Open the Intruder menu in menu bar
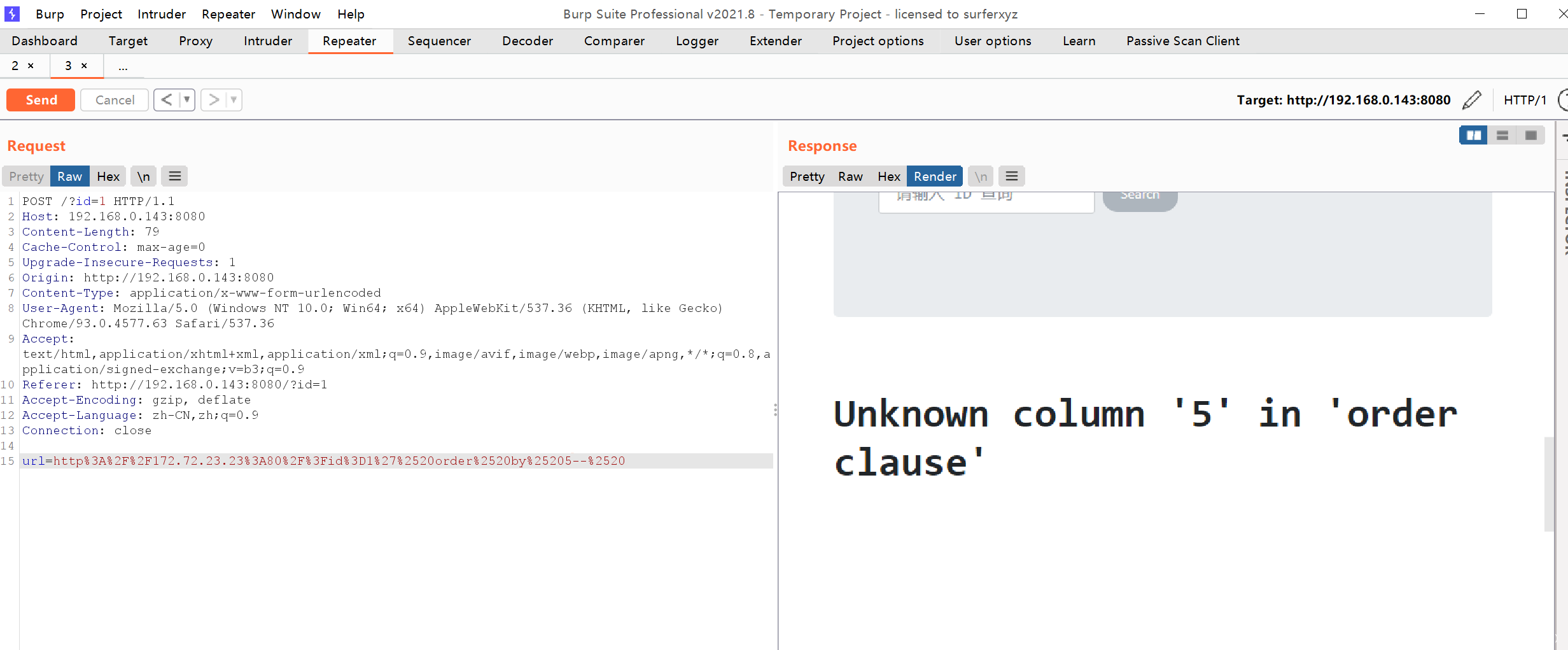The image size is (1568, 650). (162, 14)
